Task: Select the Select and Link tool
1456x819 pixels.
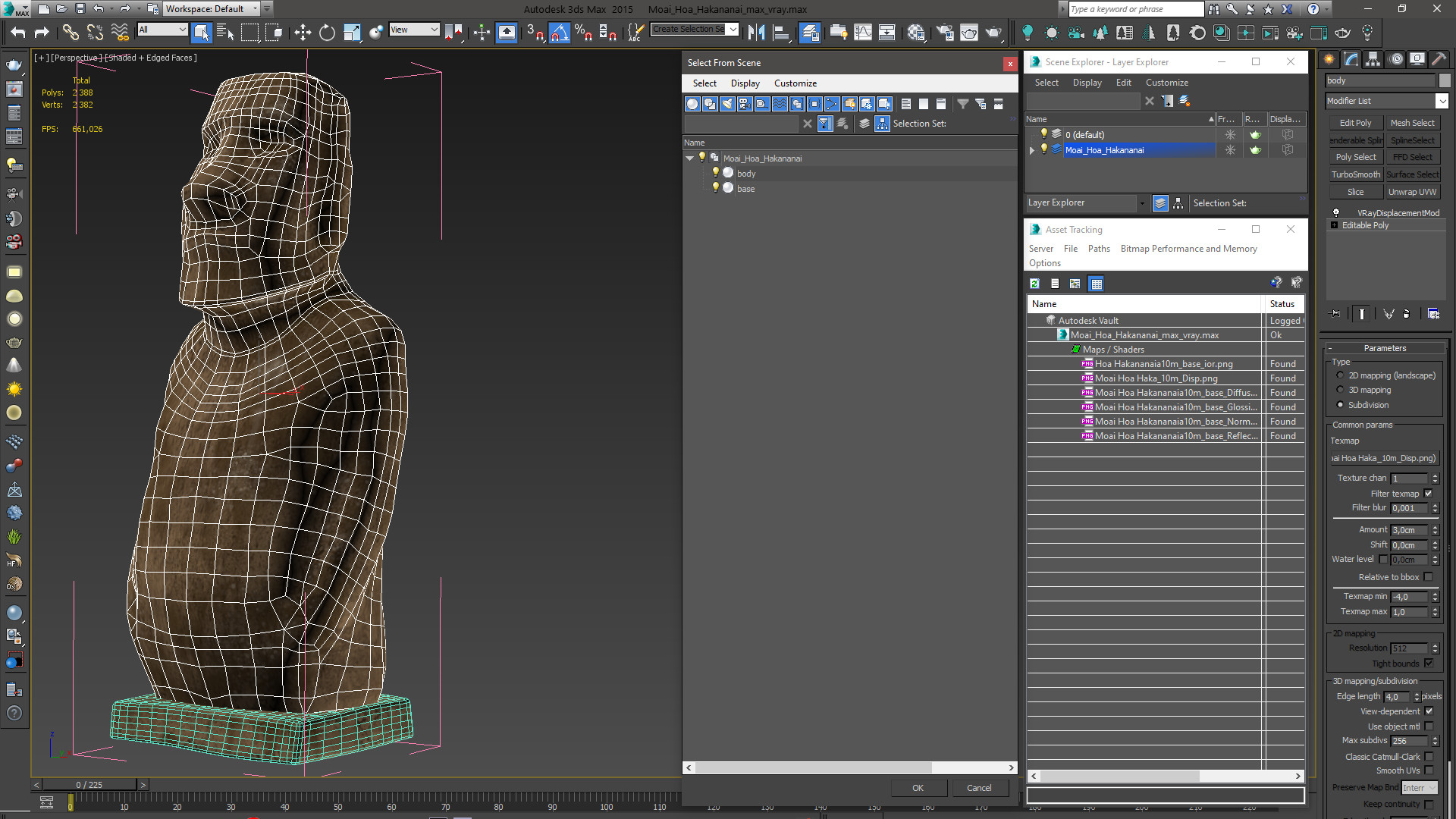Action: coord(70,32)
